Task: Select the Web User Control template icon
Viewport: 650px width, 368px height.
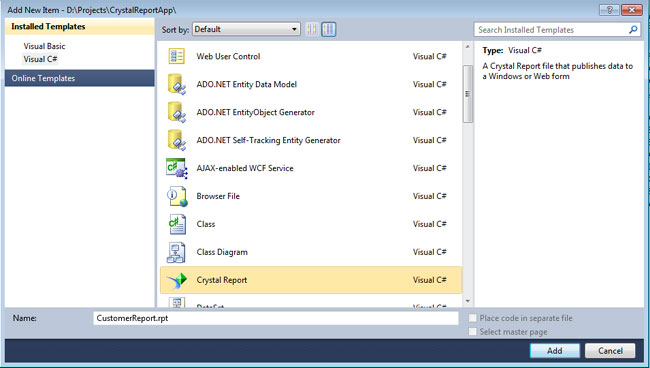Action: point(177,56)
